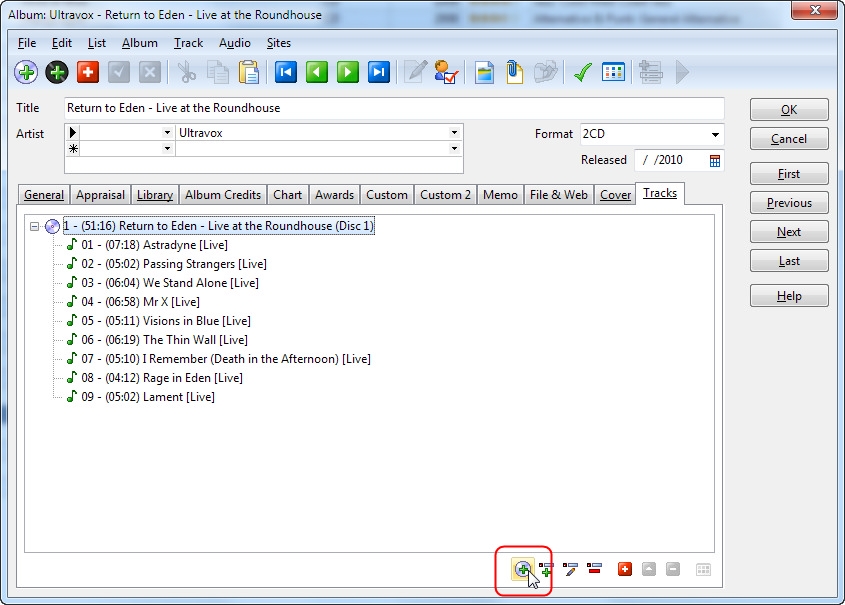Click the scissors cut icon
This screenshot has height=605, width=845.
coord(186,72)
